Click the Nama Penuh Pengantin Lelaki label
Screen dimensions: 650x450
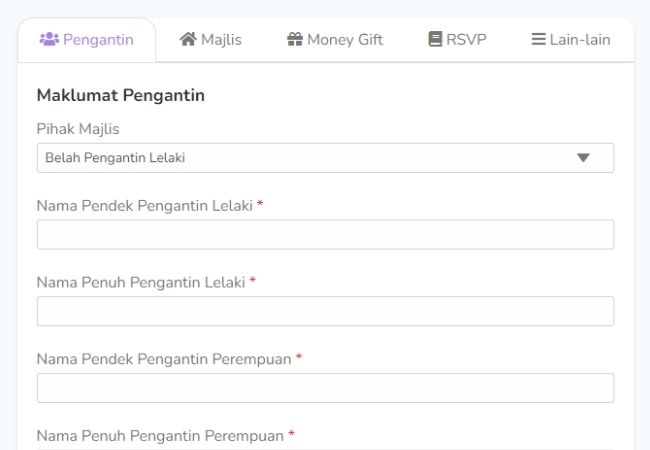coord(141,282)
